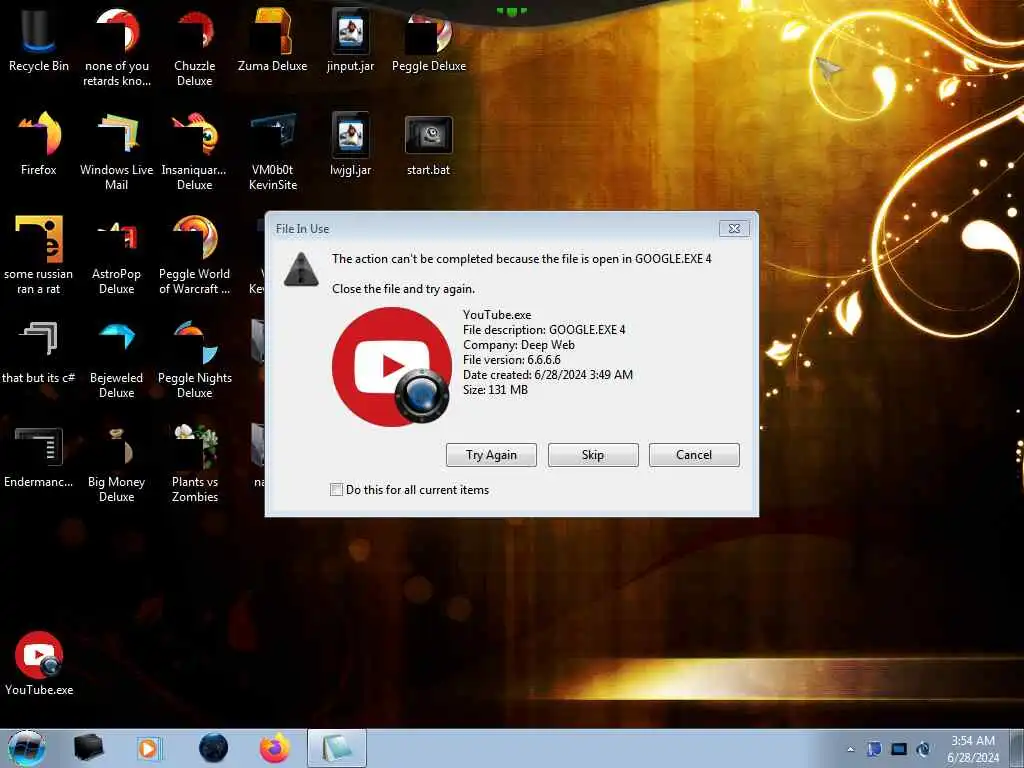The image size is (1024, 768).
Task: Select the Windows Live Mail shortcut
Action: tap(116, 151)
